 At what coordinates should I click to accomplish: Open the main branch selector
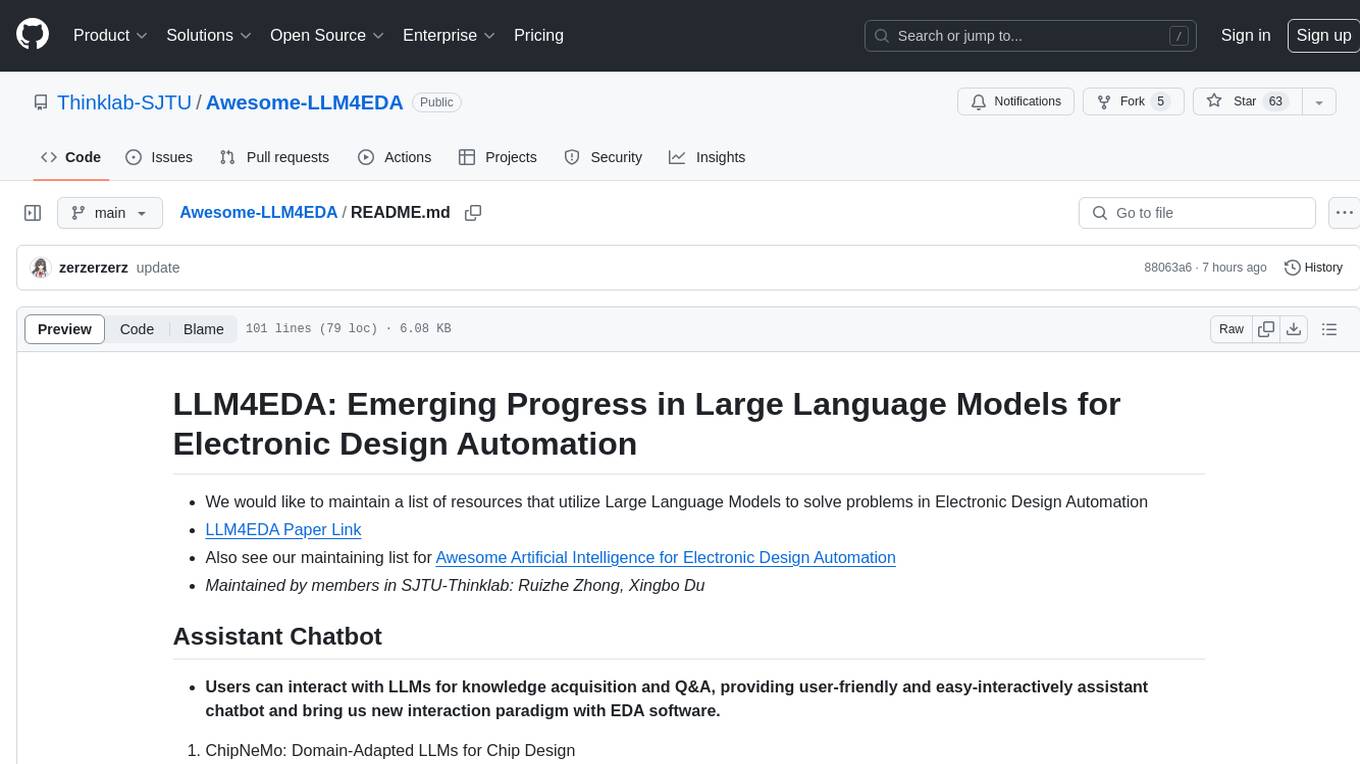(x=109, y=213)
